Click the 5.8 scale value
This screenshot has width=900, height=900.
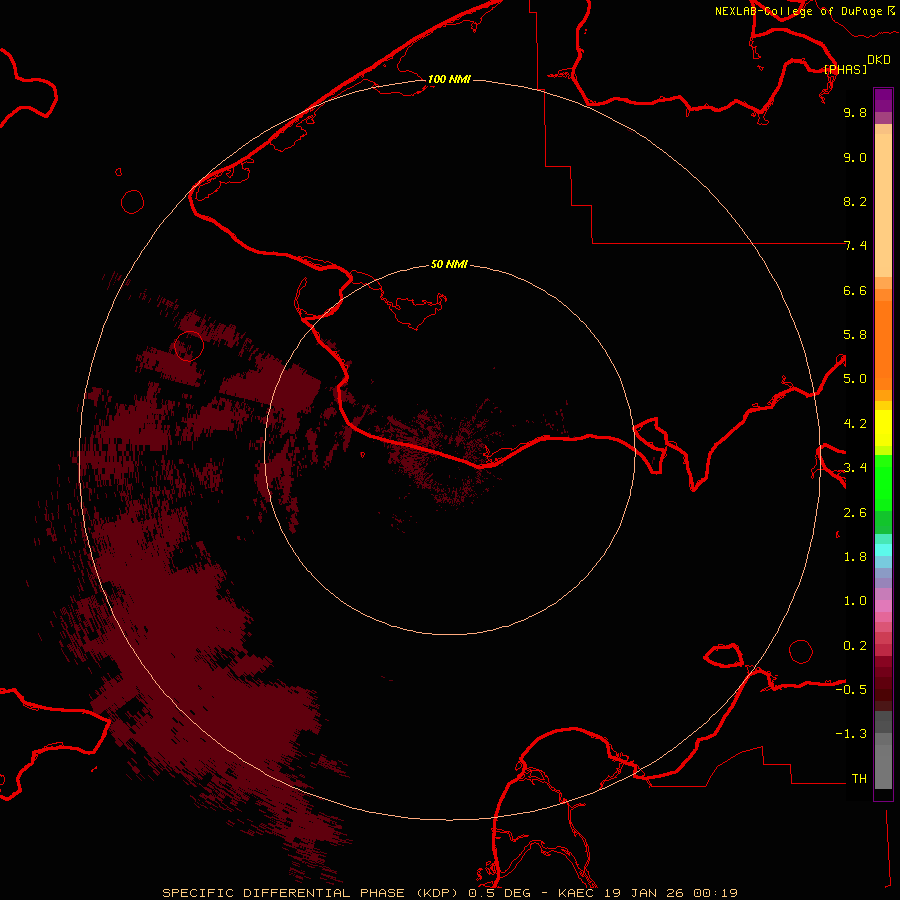pyautogui.click(x=855, y=335)
